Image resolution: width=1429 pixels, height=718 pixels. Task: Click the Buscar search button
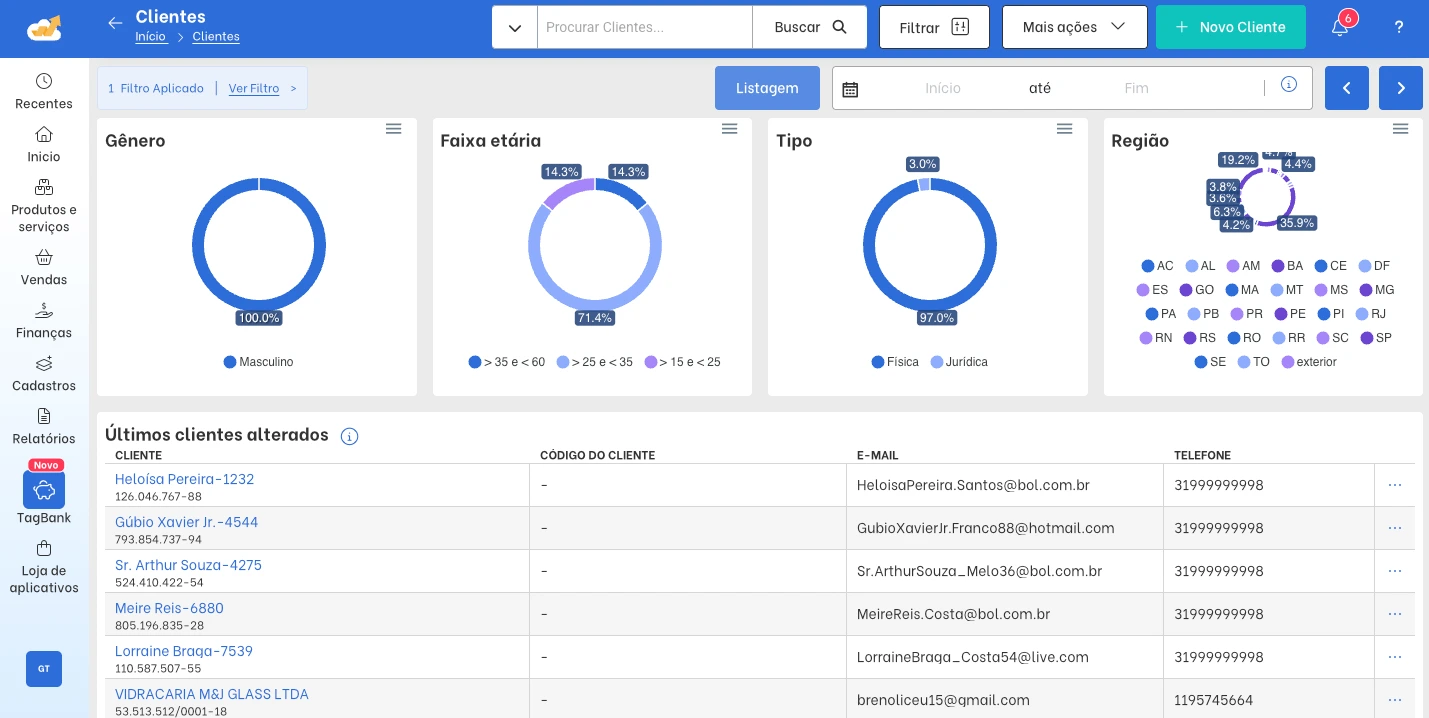810,28
